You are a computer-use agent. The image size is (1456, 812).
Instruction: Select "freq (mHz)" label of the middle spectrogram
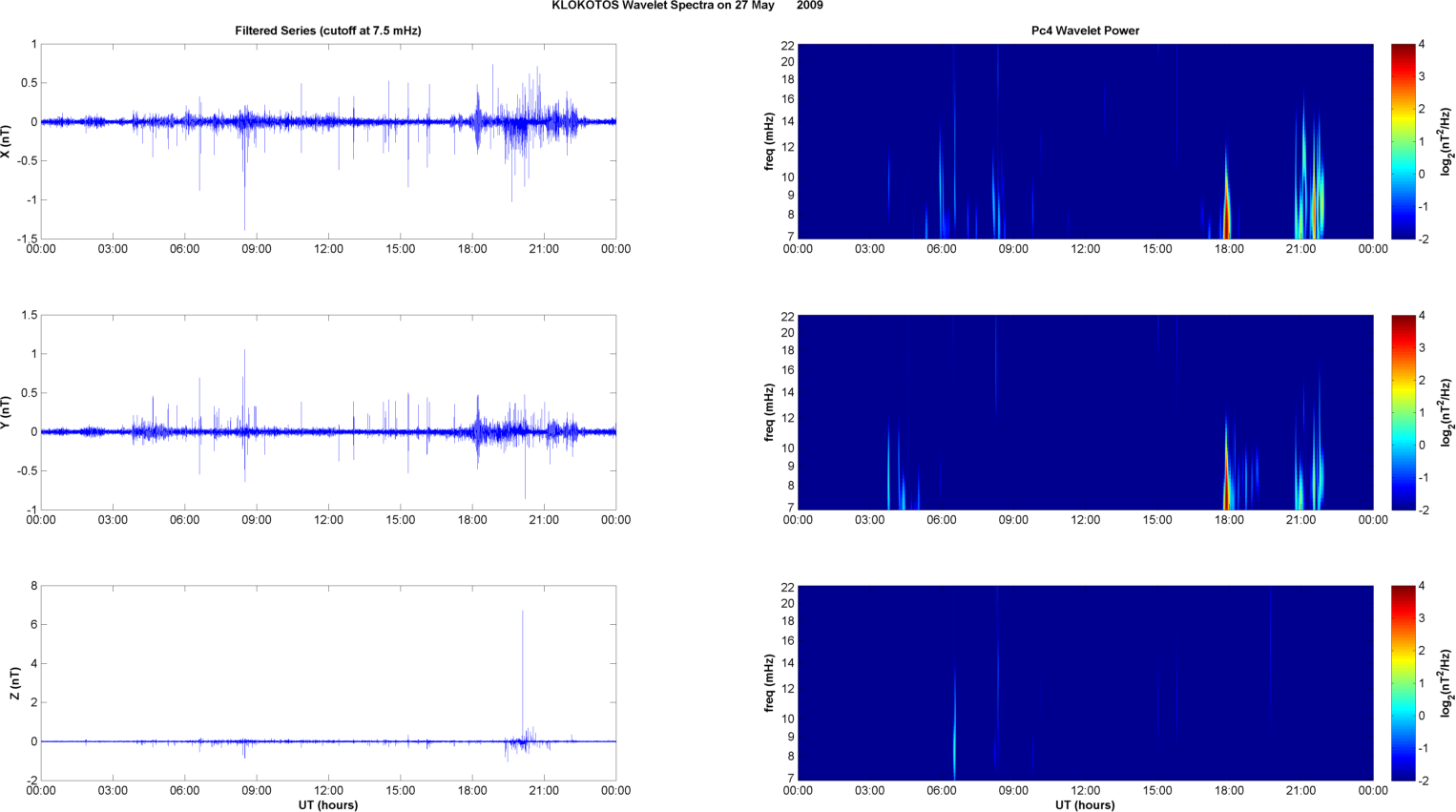768,412
